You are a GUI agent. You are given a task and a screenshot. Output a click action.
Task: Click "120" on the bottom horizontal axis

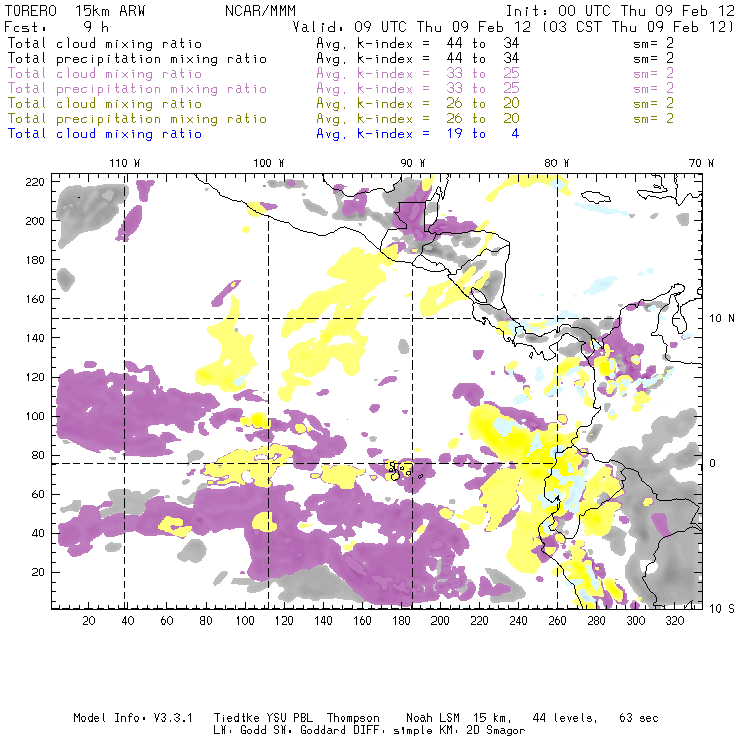point(284,621)
